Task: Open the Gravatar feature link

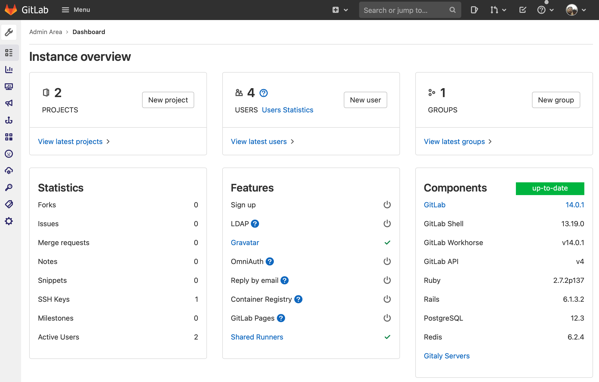Action: (x=245, y=243)
